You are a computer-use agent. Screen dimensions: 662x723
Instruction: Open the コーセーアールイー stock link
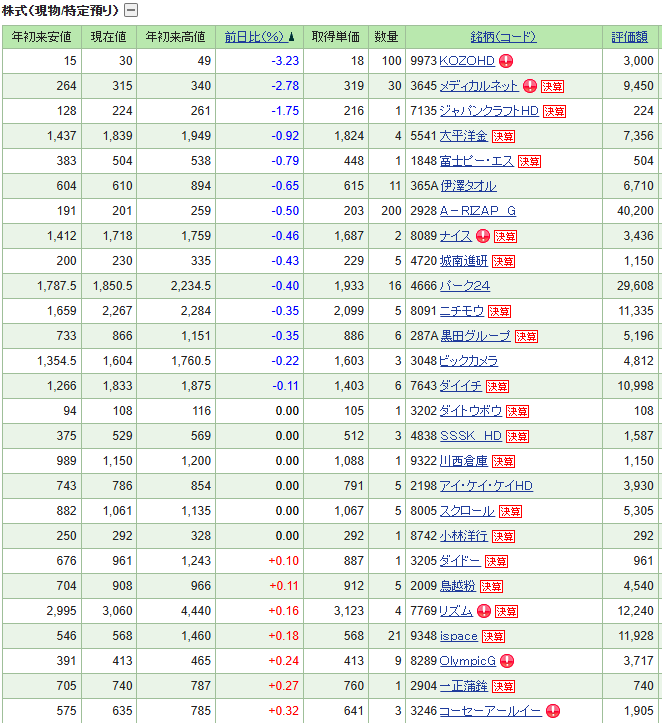coord(490,711)
